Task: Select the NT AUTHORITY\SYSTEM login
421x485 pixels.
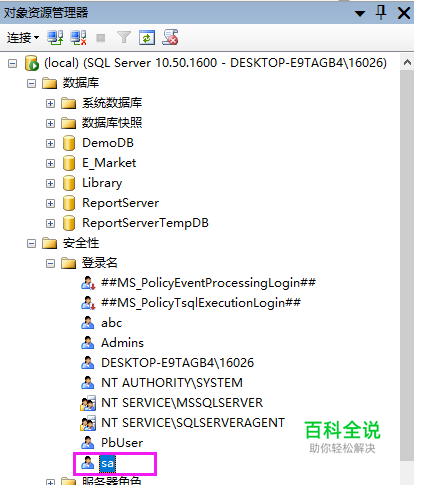Action: click(x=172, y=383)
